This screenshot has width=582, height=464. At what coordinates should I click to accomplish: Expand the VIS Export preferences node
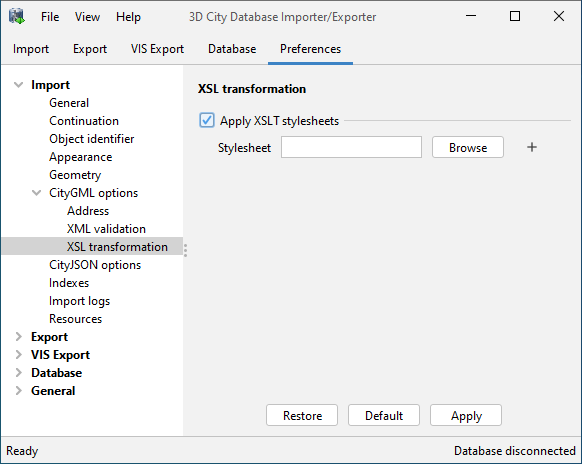pyautogui.click(x=18, y=354)
